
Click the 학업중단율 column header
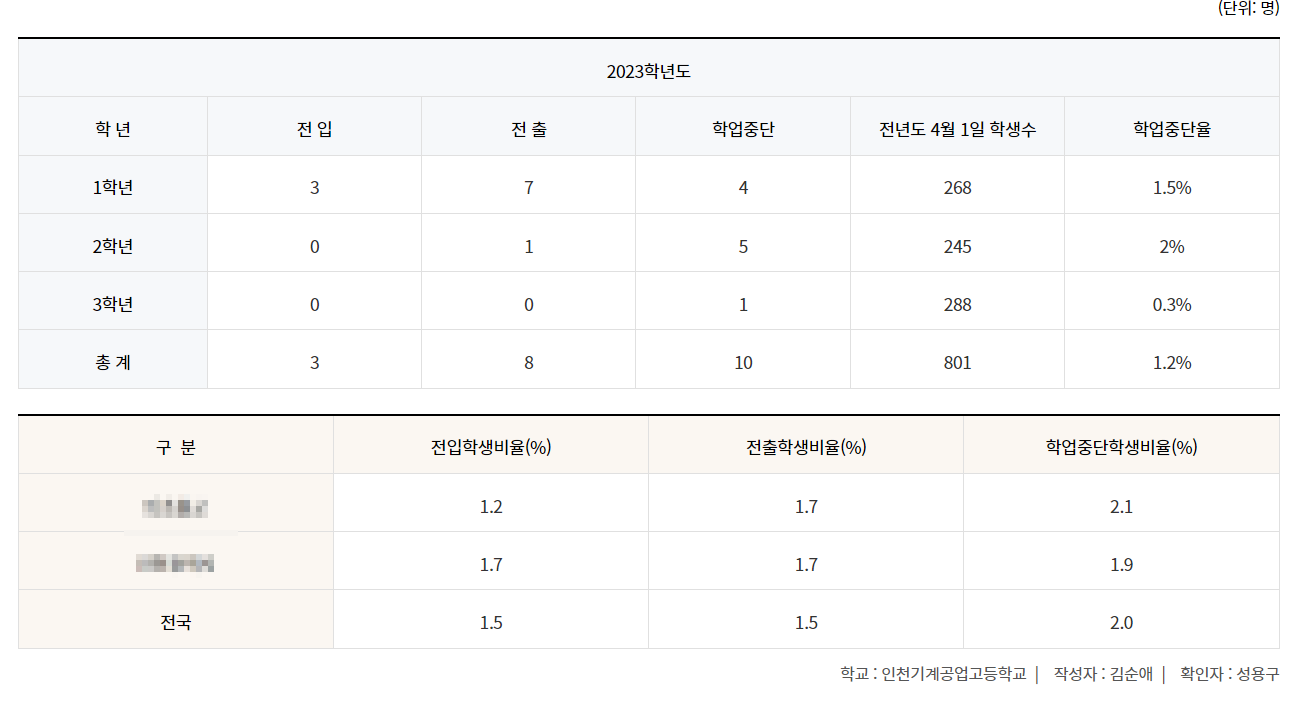click(x=1170, y=126)
